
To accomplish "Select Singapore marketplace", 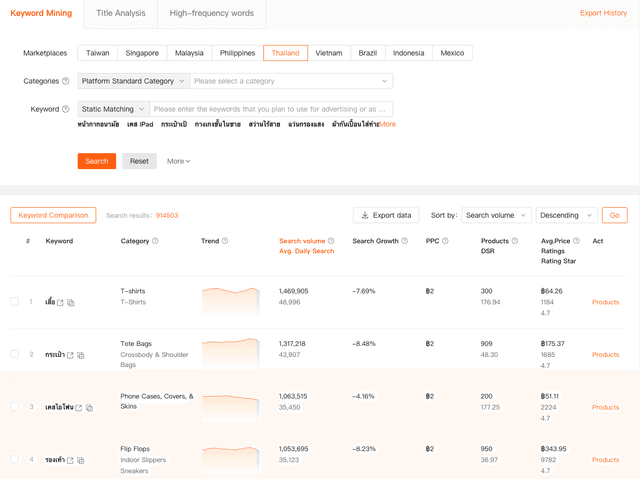I will pyautogui.click(x=142, y=53).
